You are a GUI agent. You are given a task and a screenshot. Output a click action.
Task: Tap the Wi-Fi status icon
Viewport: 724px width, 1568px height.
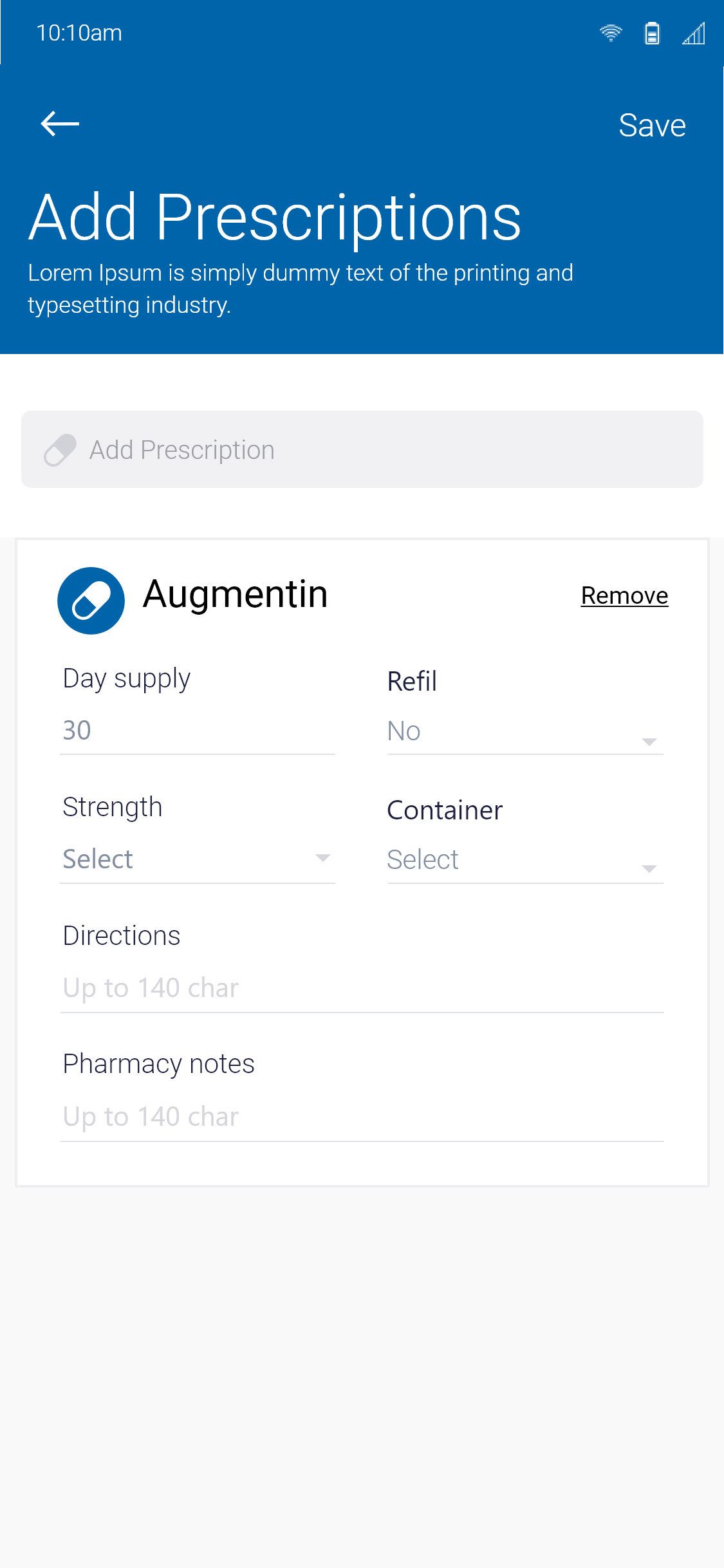tap(611, 33)
